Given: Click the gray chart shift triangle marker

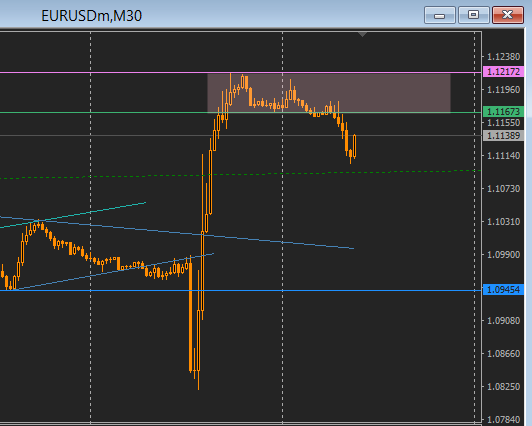Looking at the screenshot, I should point(362,34).
